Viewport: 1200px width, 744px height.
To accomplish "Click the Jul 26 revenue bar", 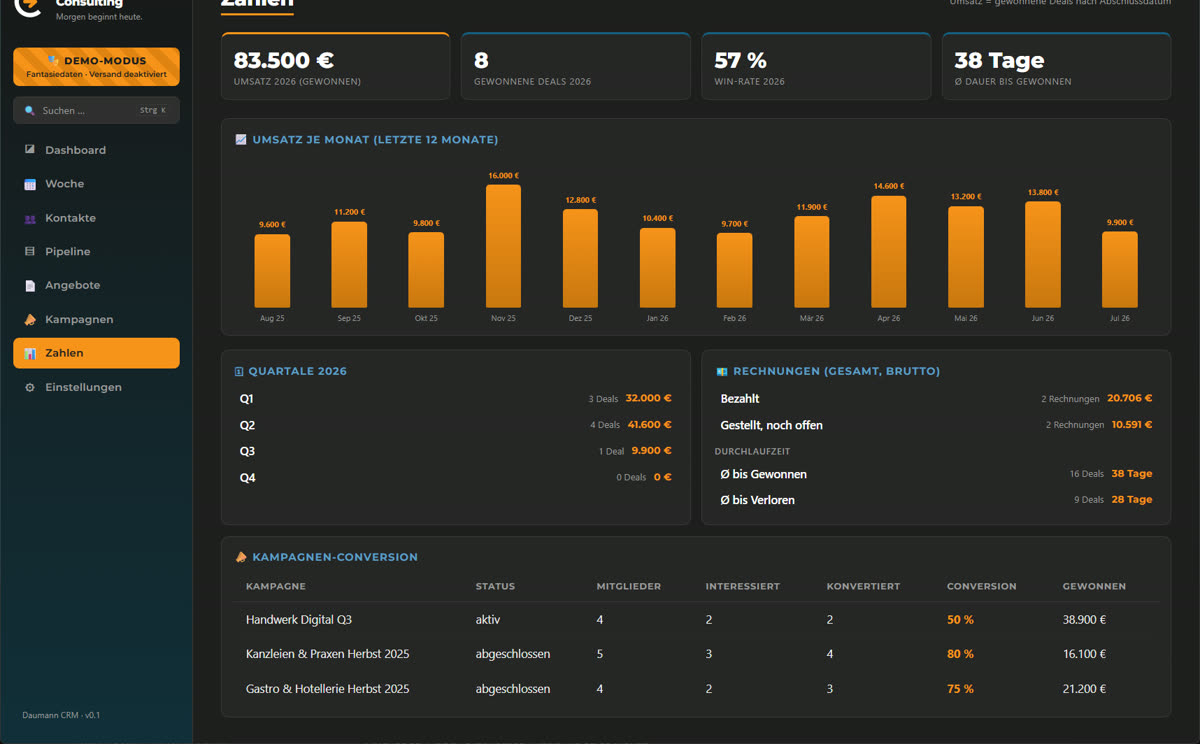I will click(1119, 270).
